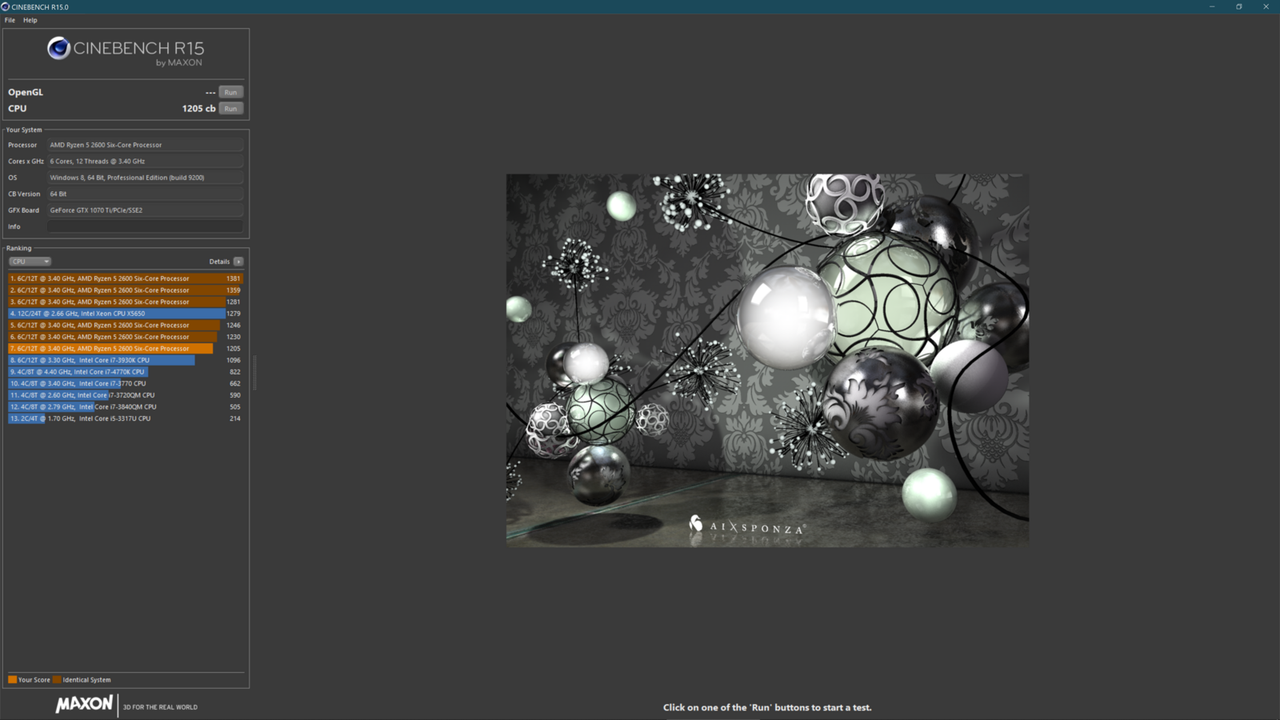Select the Processor field value
This screenshot has height=720, width=1280.
coord(145,145)
